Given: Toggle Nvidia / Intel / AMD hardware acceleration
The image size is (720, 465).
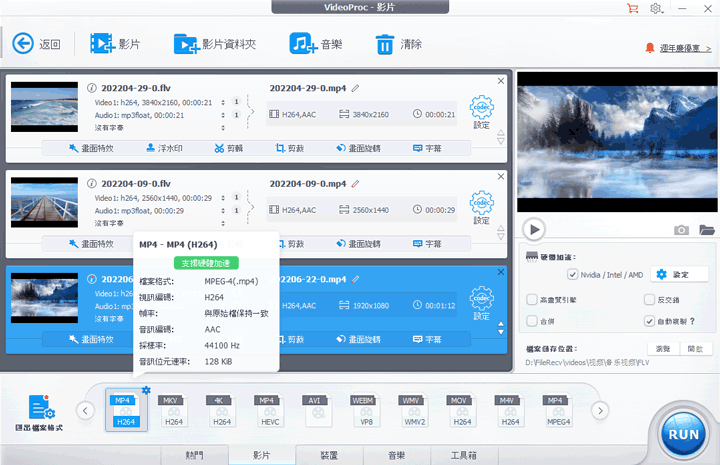Looking at the screenshot, I should tap(572, 275).
